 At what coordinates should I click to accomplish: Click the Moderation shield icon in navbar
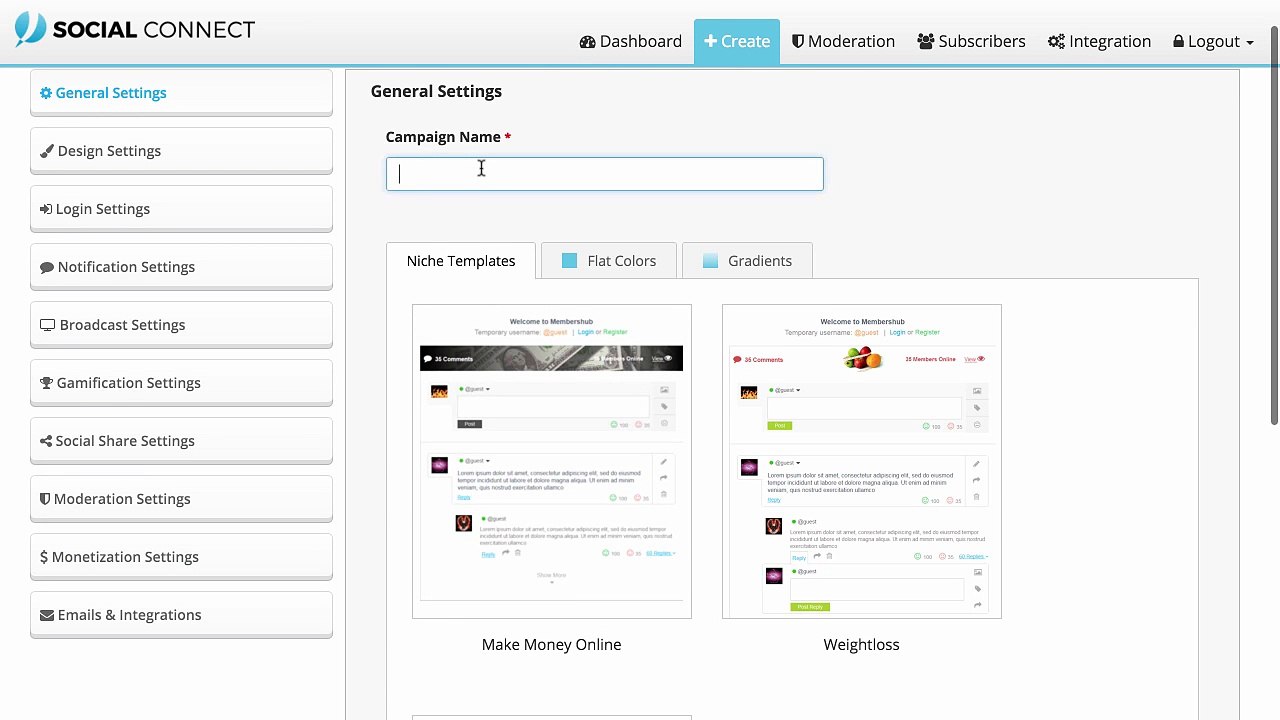click(798, 41)
